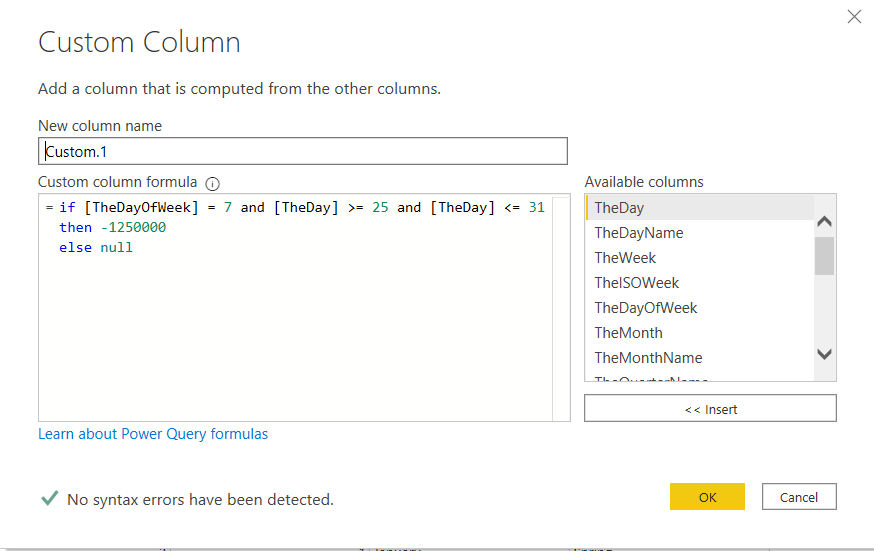
Task: Click the formula info icon
Action: pyautogui.click(x=212, y=183)
